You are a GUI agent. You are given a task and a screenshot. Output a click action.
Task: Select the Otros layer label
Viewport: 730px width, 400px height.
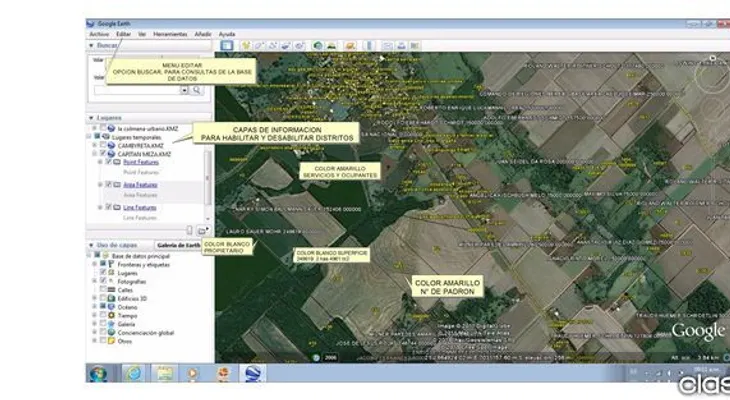[x=124, y=341]
